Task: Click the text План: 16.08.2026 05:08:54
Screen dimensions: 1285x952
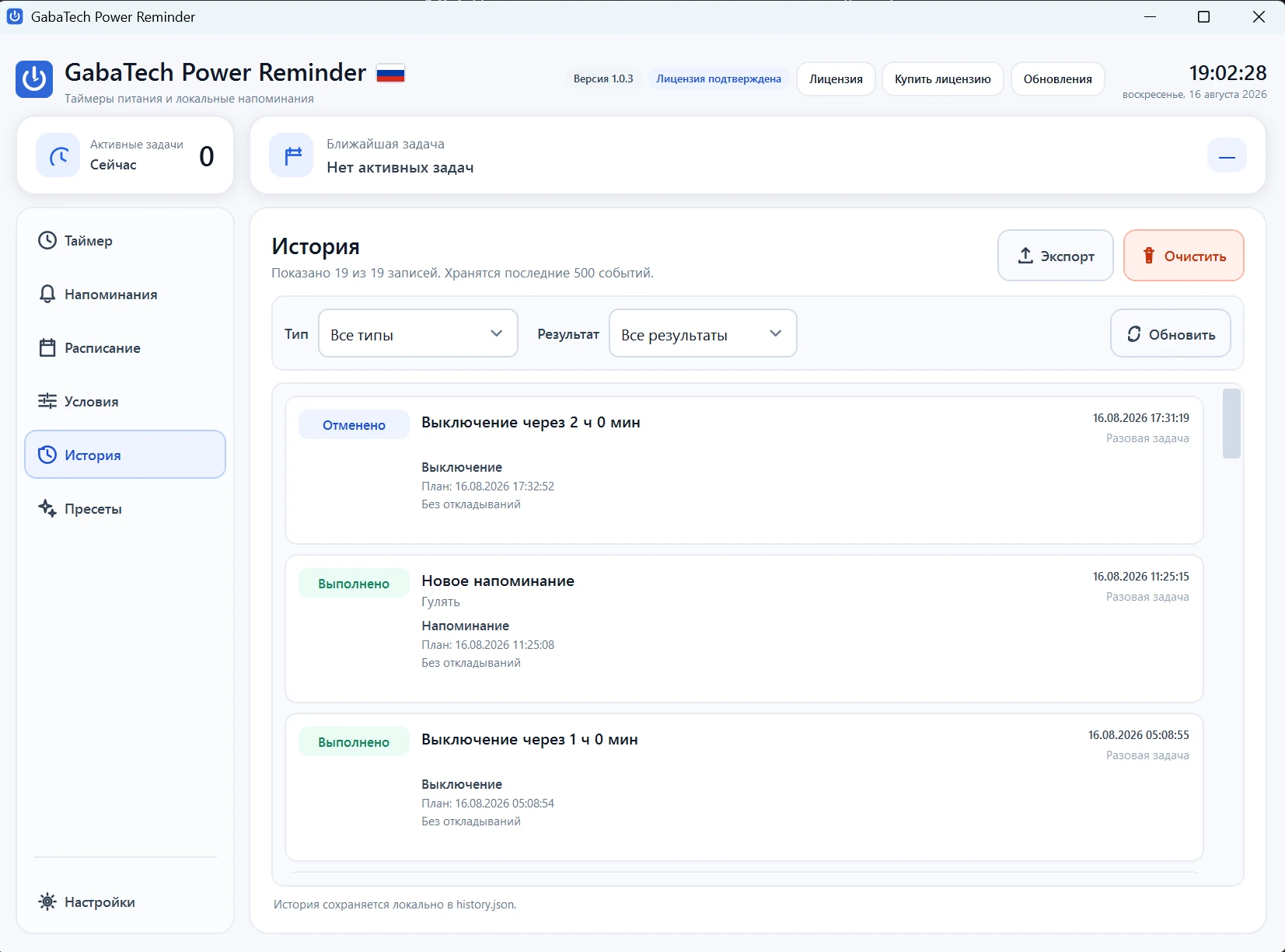Action: click(x=487, y=803)
